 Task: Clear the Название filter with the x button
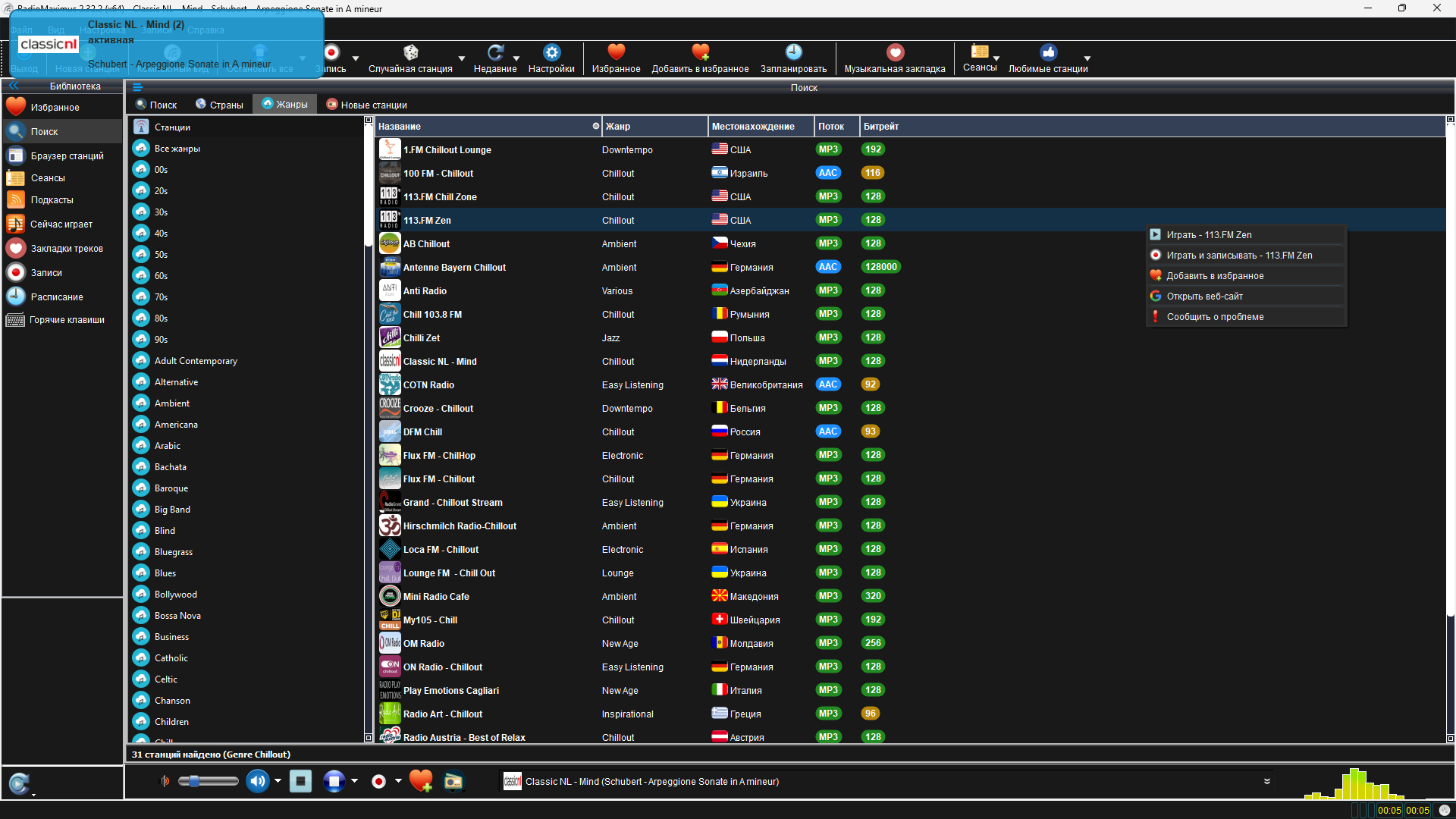click(x=596, y=126)
